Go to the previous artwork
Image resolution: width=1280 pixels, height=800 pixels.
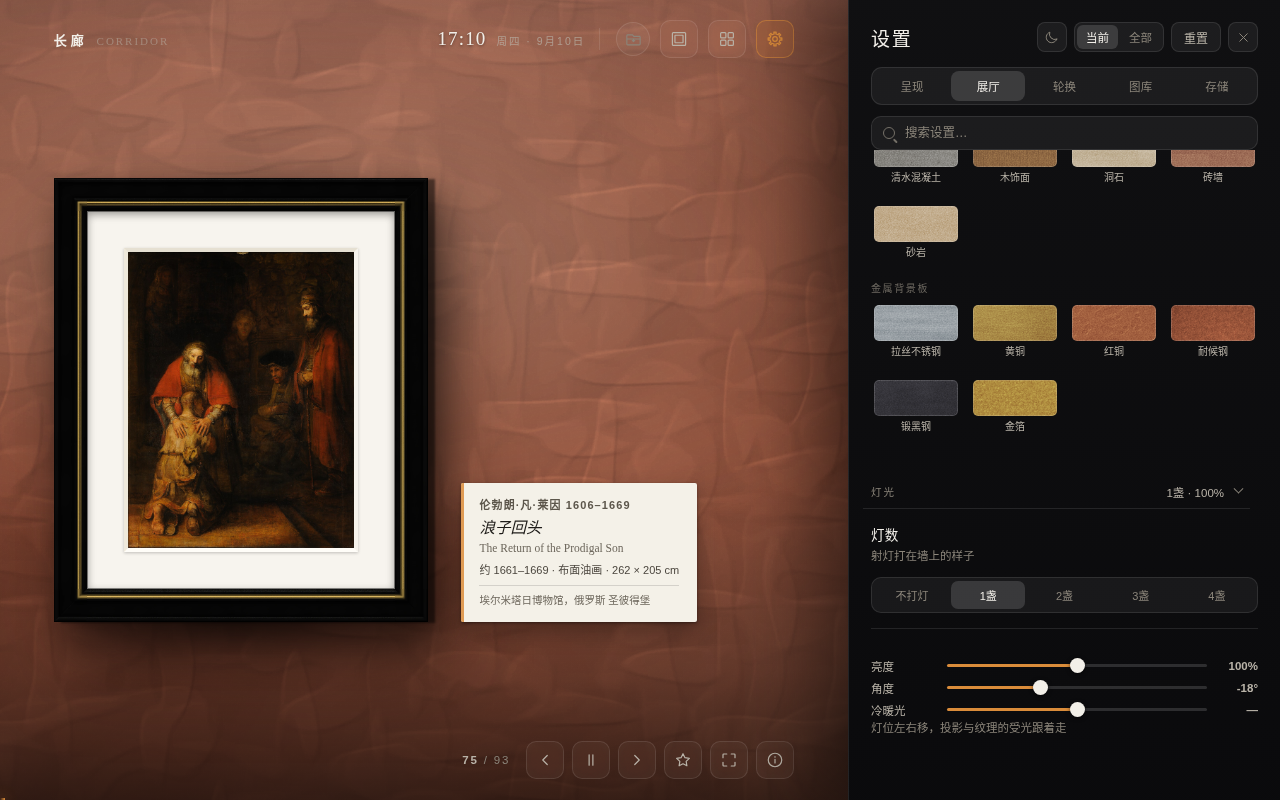tap(545, 760)
